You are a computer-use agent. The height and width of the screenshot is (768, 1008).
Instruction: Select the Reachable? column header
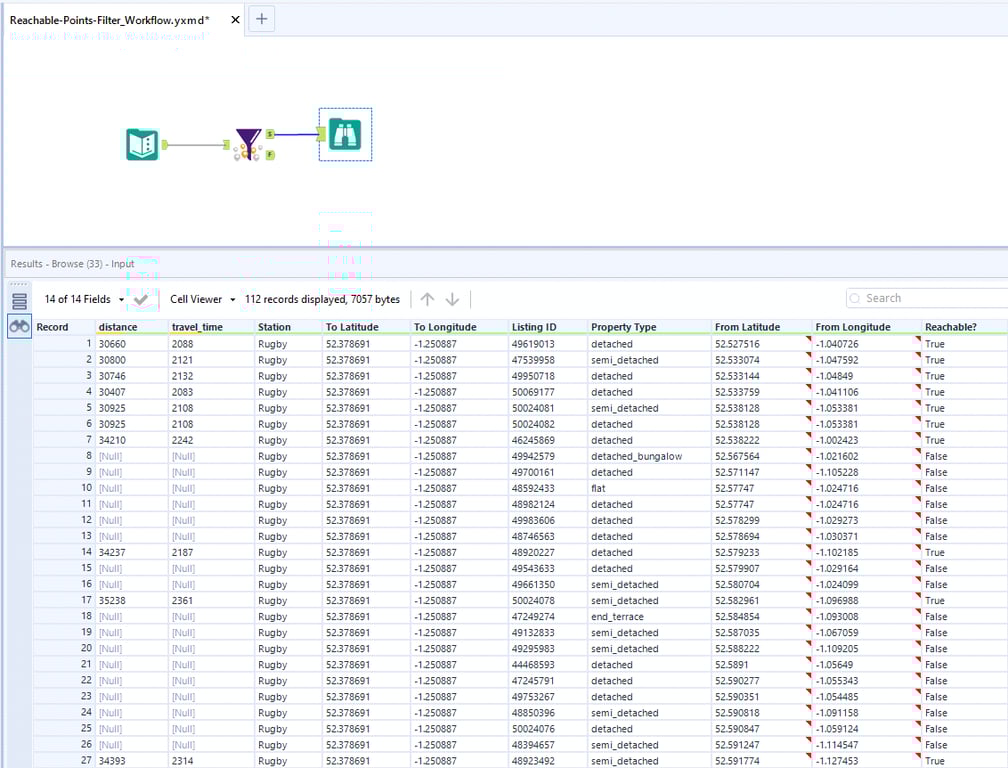coord(950,327)
